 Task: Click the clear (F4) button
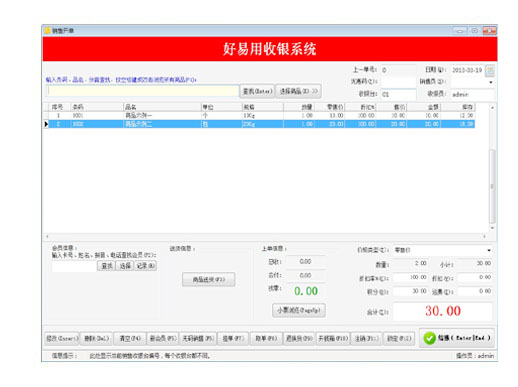coord(130,339)
